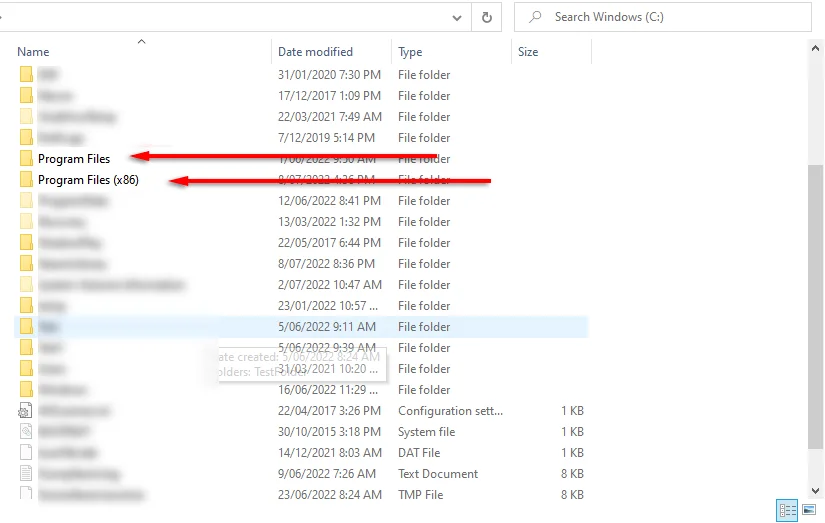Click the Refresh icon beside address bar
The image size is (825, 523).
coord(487,17)
